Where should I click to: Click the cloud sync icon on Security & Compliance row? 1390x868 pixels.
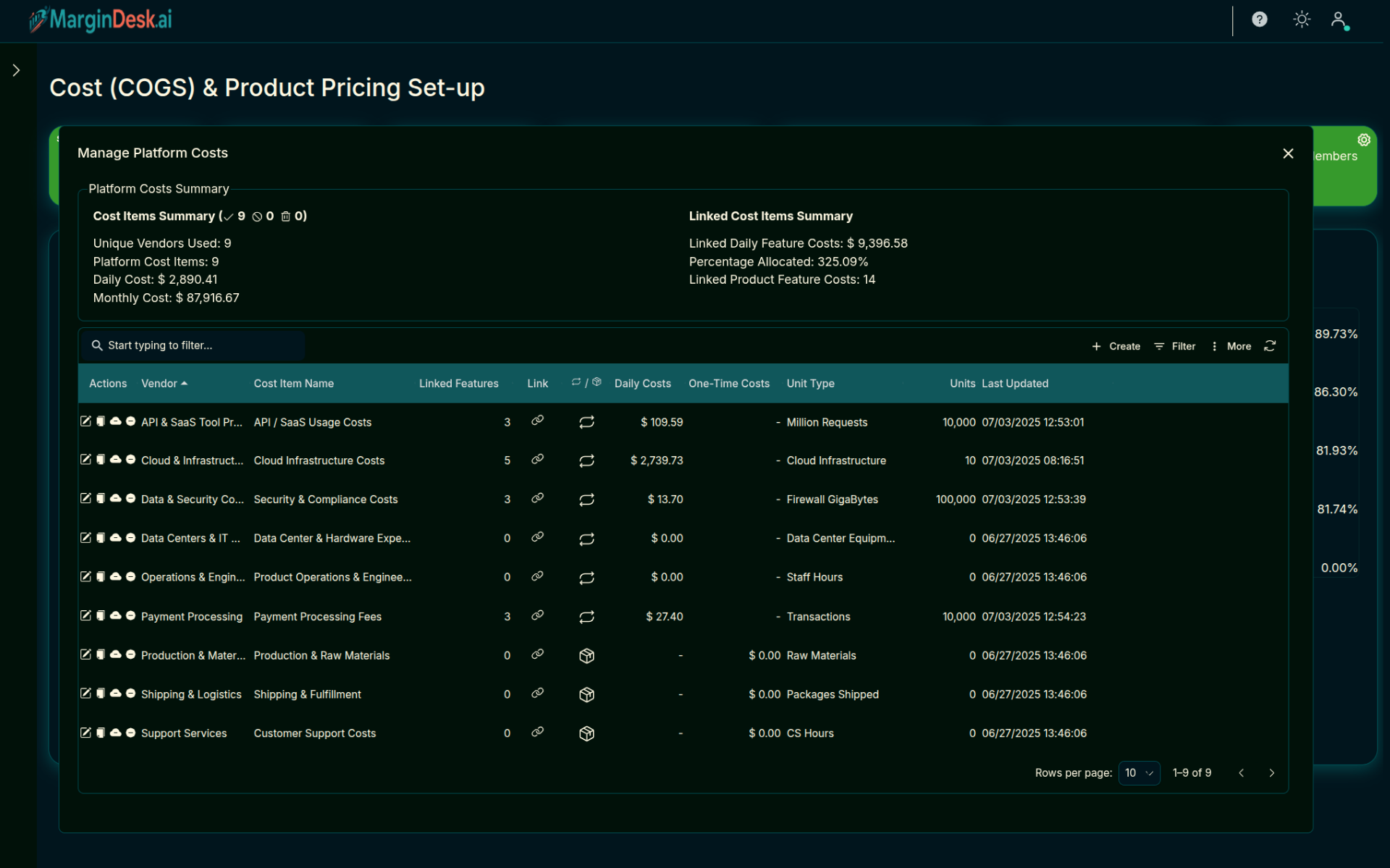pyautogui.click(x=116, y=499)
